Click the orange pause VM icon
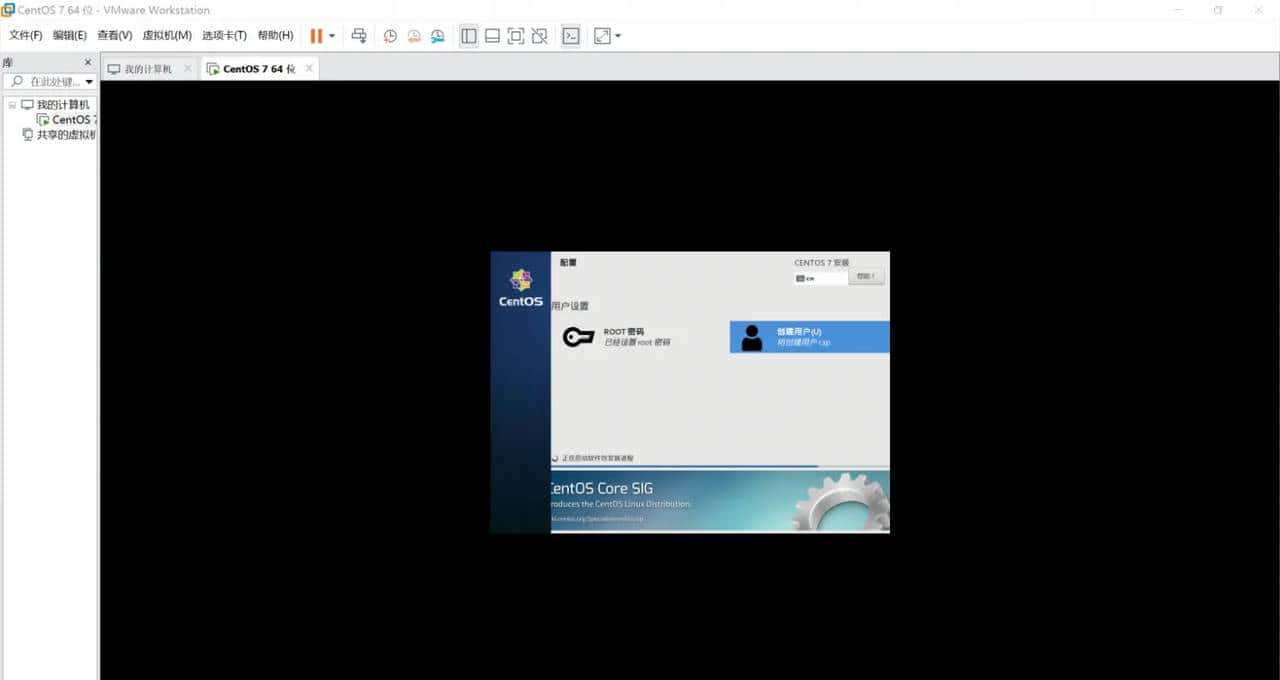The image size is (1280, 680). 316,36
